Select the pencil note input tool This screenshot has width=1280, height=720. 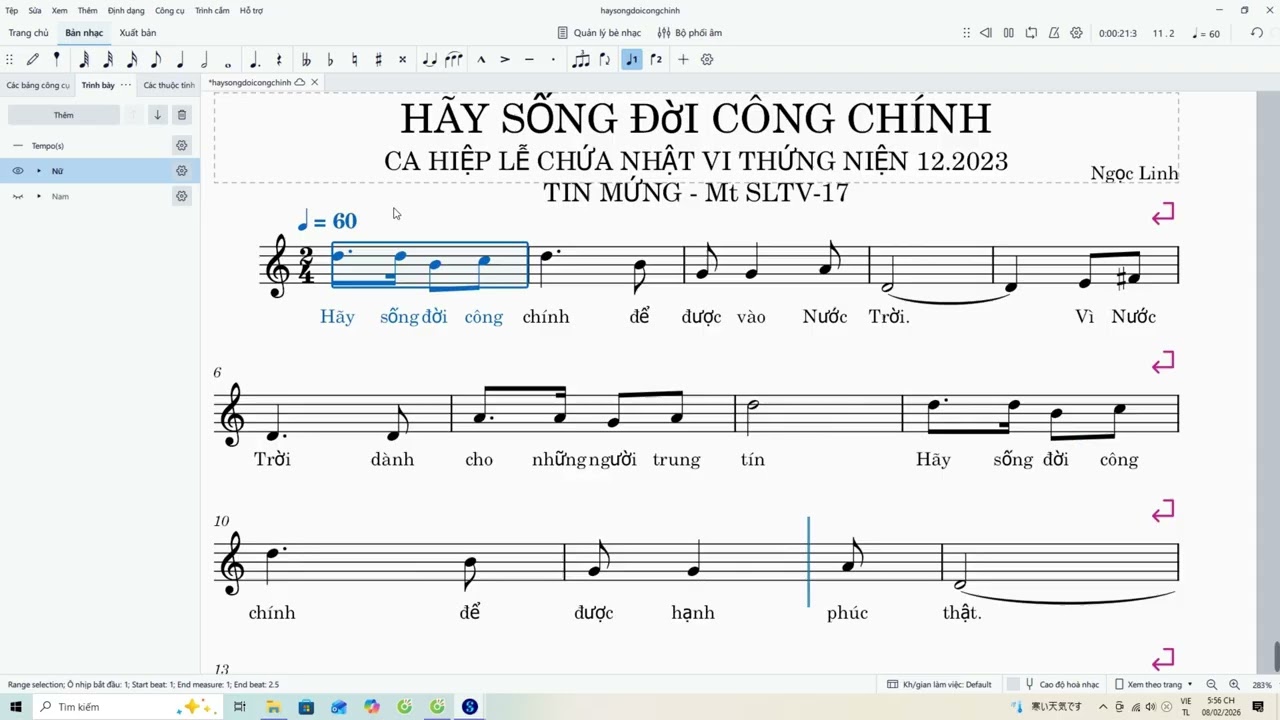point(33,60)
